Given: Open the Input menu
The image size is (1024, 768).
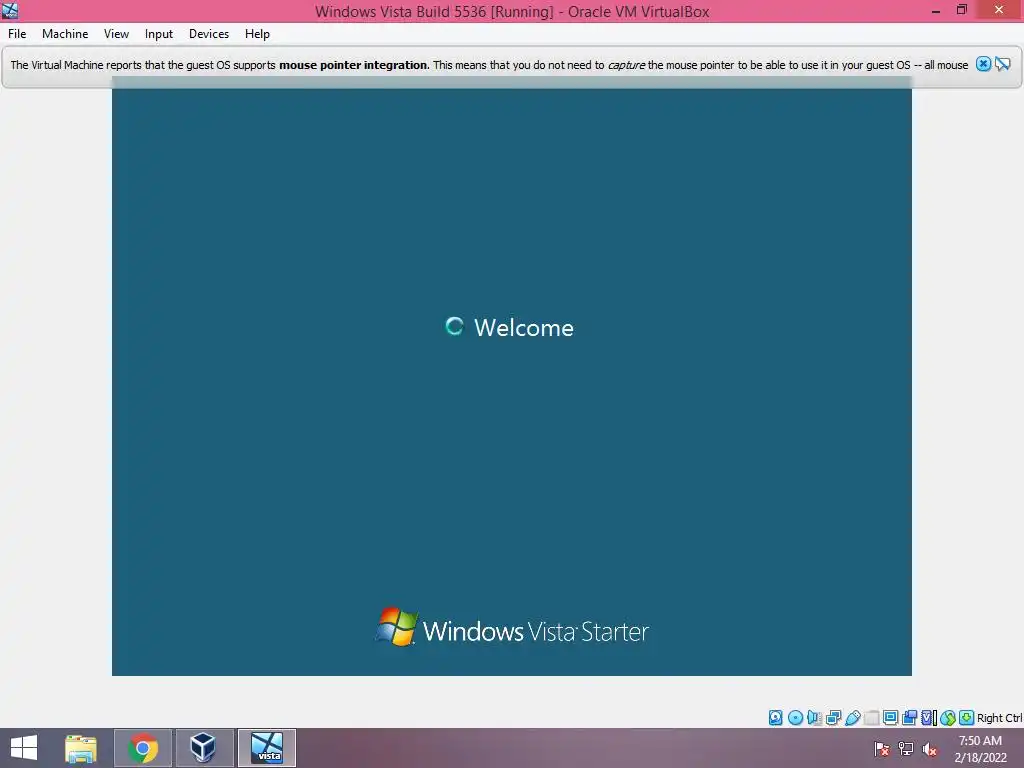Looking at the screenshot, I should [x=159, y=34].
